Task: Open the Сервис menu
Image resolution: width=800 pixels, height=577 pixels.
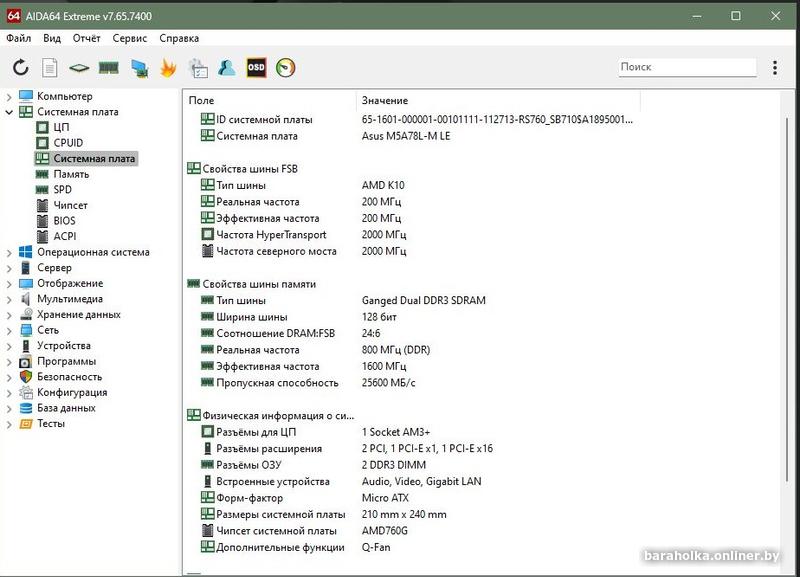Action: point(129,38)
